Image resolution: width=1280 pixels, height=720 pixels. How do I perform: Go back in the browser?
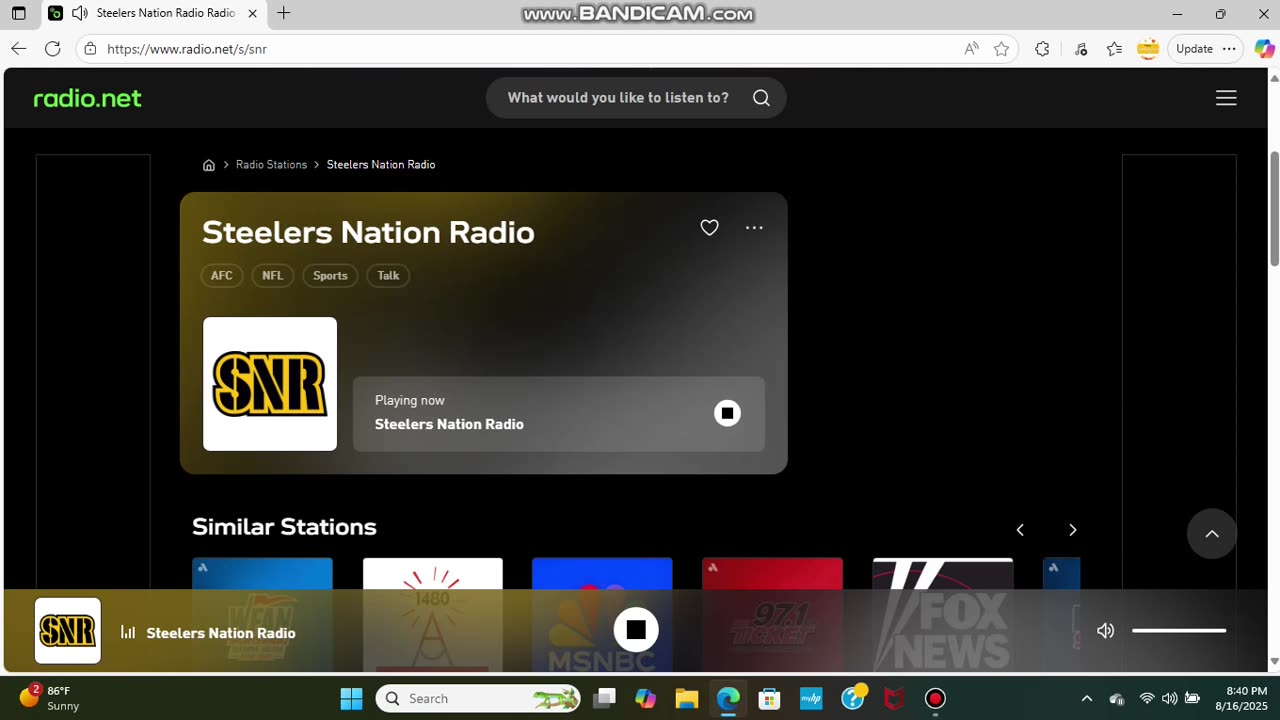point(19,48)
